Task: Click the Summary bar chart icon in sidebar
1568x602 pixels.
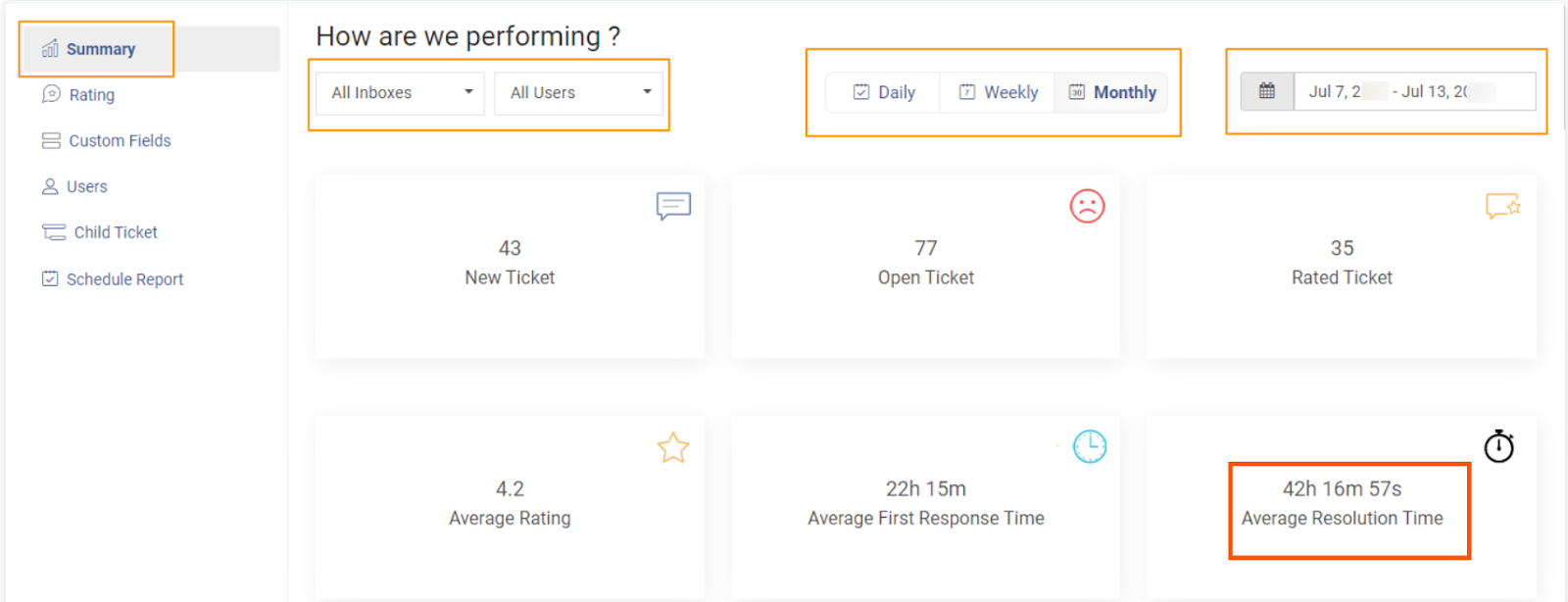Action: 50,49
